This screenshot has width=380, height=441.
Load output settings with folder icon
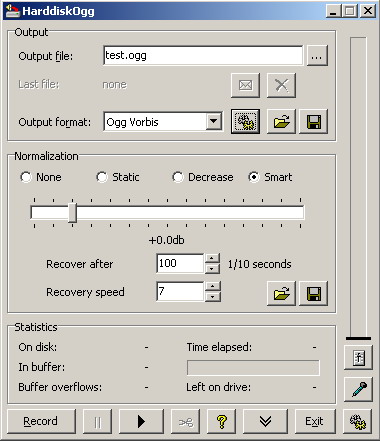281,121
